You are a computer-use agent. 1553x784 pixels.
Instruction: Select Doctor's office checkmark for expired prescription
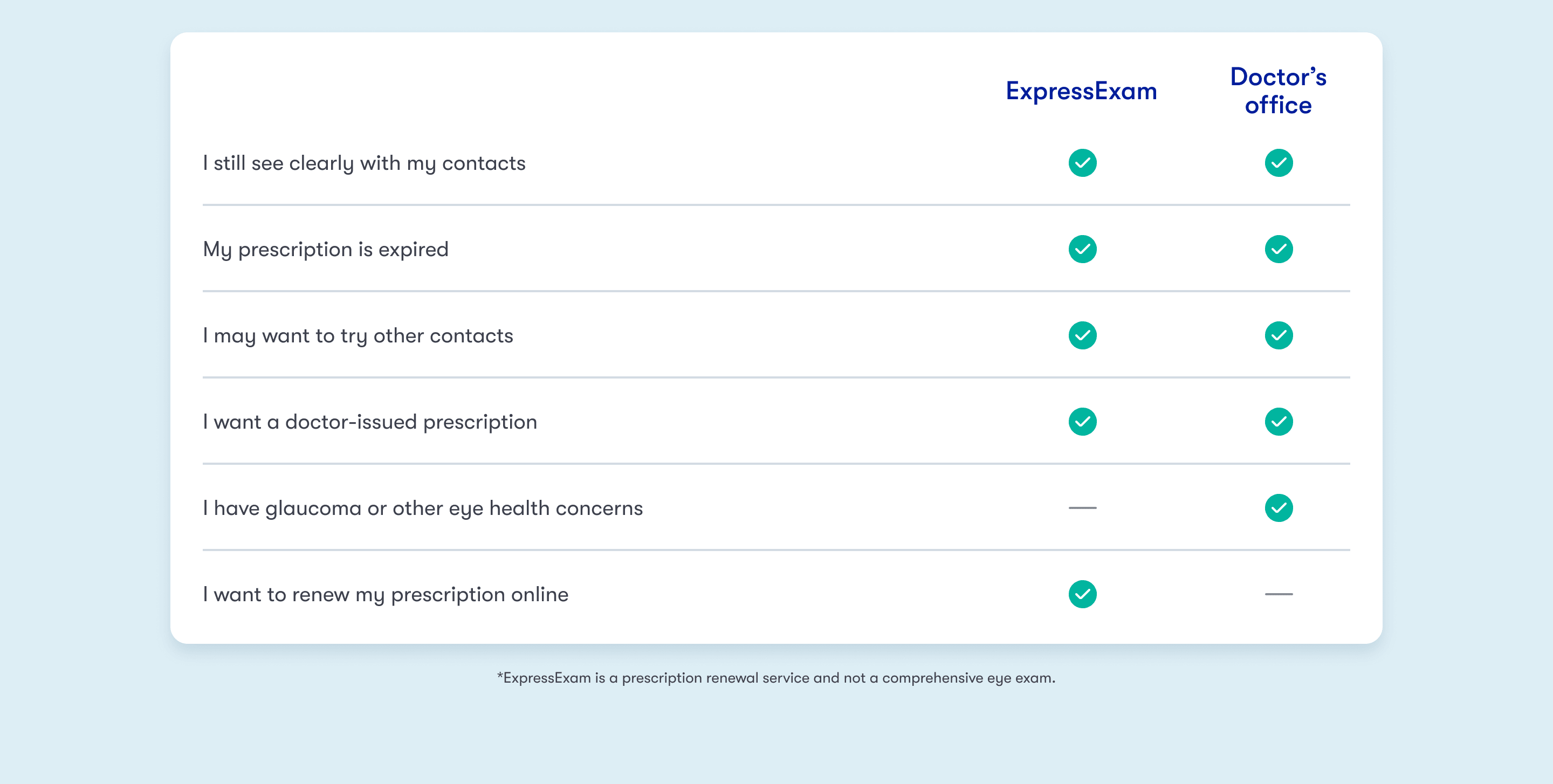click(1278, 249)
